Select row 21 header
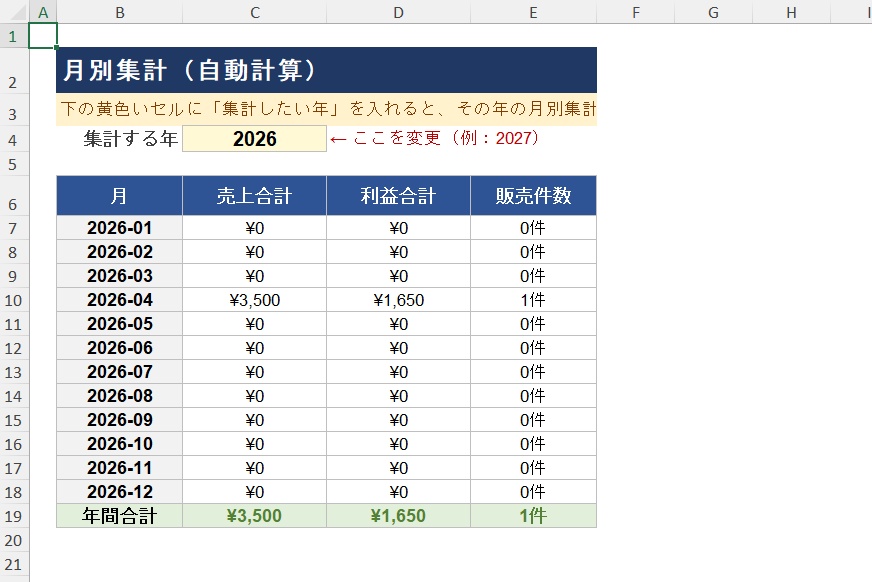 pyautogui.click(x=14, y=564)
